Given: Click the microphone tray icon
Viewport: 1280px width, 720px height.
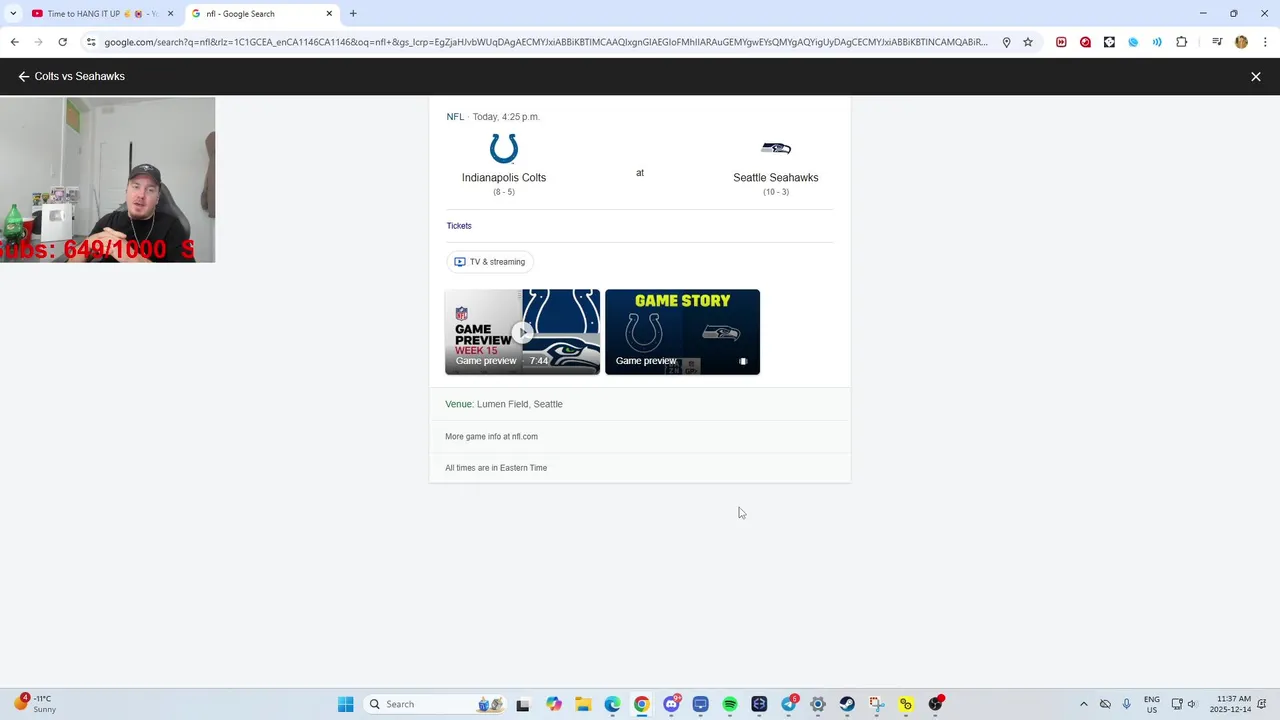Looking at the screenshot, I should click(x=1127, y=704).
